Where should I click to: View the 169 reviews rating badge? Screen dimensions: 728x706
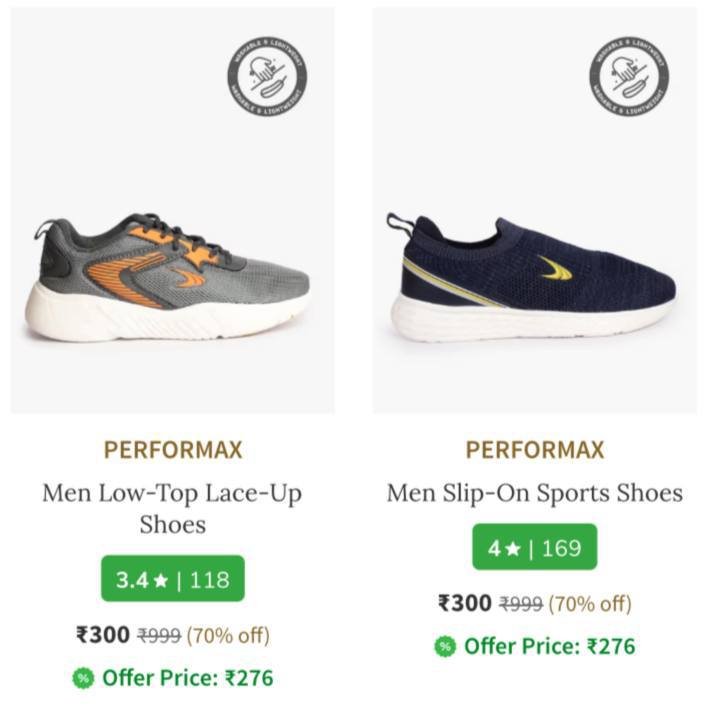(535, 547)
